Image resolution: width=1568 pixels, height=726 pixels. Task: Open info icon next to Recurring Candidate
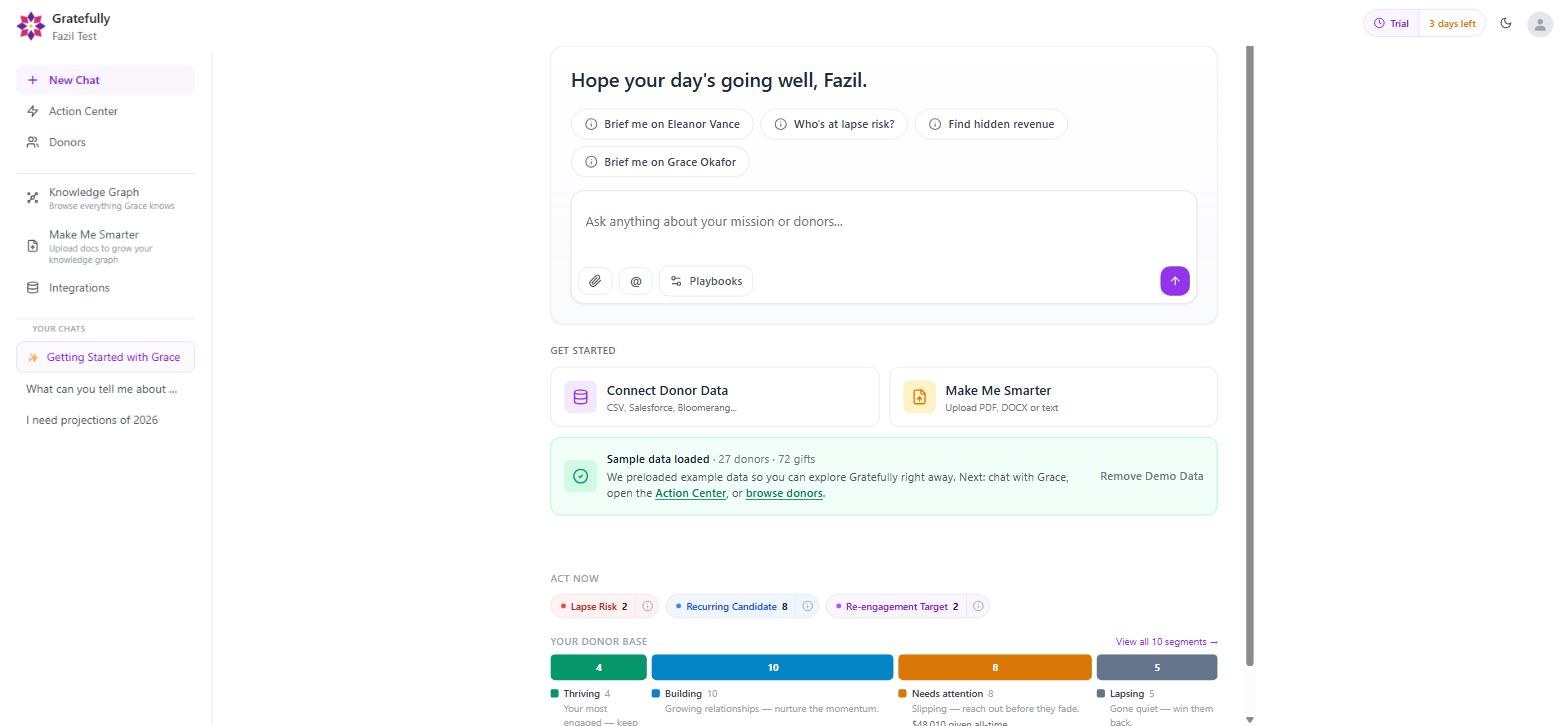point(807,606)
